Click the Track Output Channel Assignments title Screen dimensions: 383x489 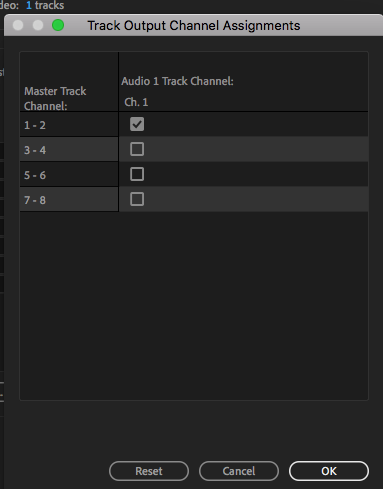[x=194, y=26]
